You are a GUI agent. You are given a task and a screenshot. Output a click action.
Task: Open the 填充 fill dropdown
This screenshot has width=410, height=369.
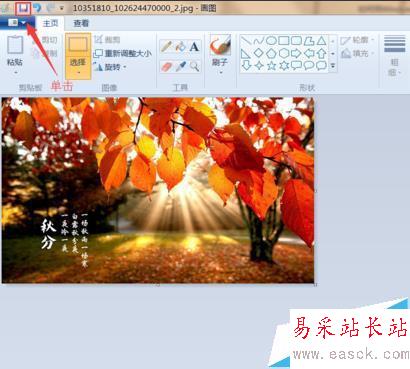(x=357, y=53)
